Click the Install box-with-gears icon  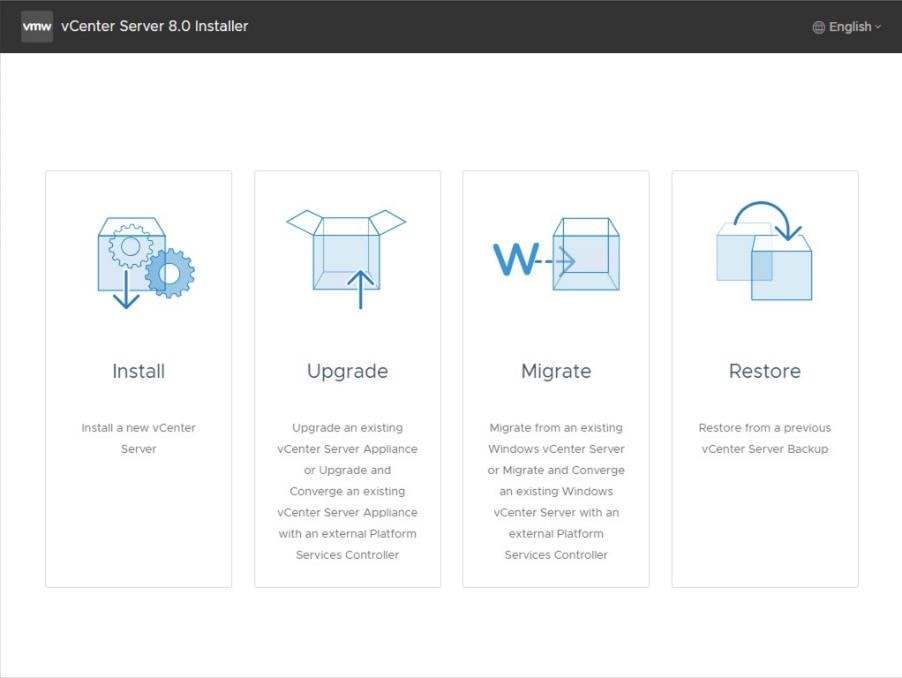click(146, 262)
